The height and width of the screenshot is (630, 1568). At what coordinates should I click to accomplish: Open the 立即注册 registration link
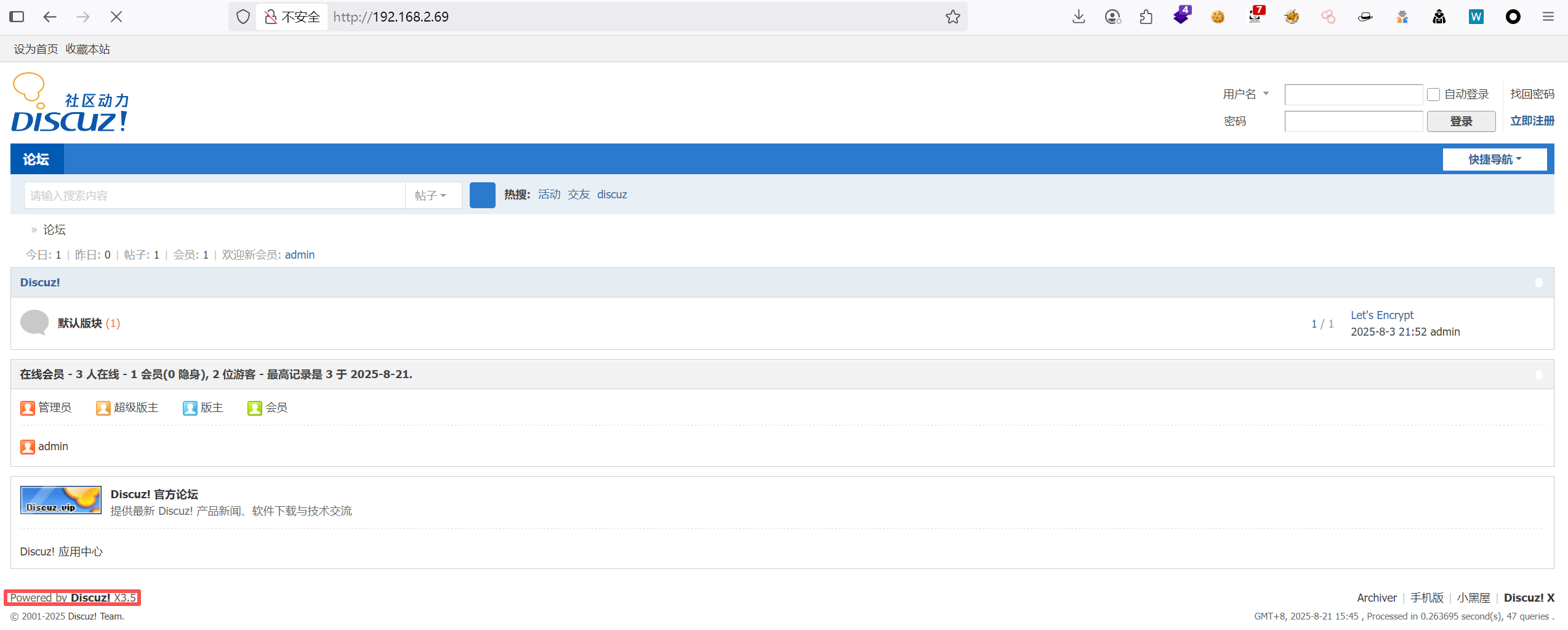(x=1532, y=121)
